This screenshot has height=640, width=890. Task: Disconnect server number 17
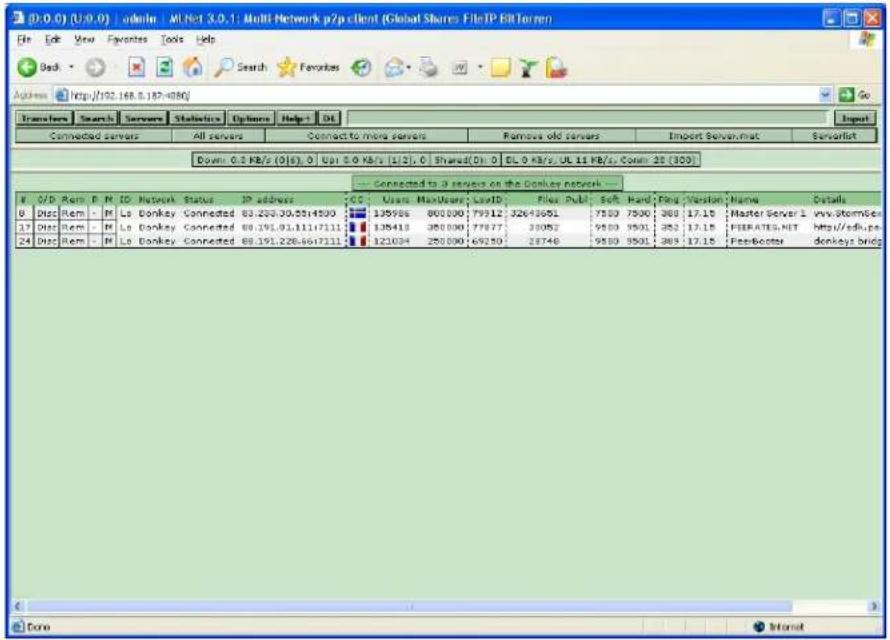tap(47, 227)
